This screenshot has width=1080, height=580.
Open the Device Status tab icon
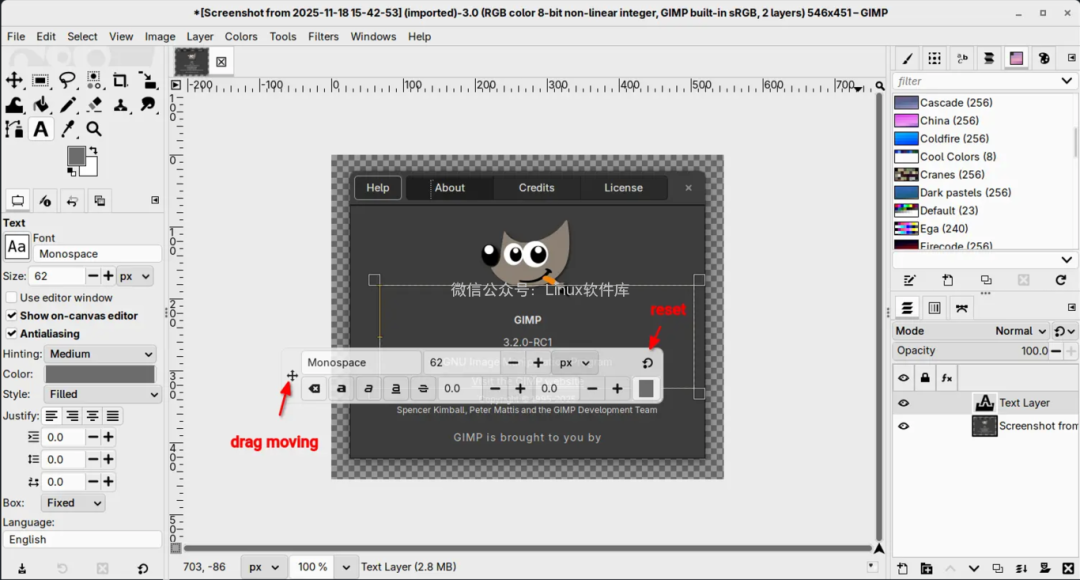point(45,201)
